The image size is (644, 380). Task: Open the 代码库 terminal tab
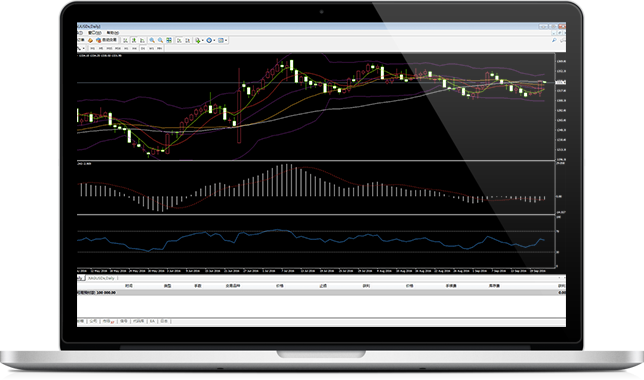click(x=138, y=321)
